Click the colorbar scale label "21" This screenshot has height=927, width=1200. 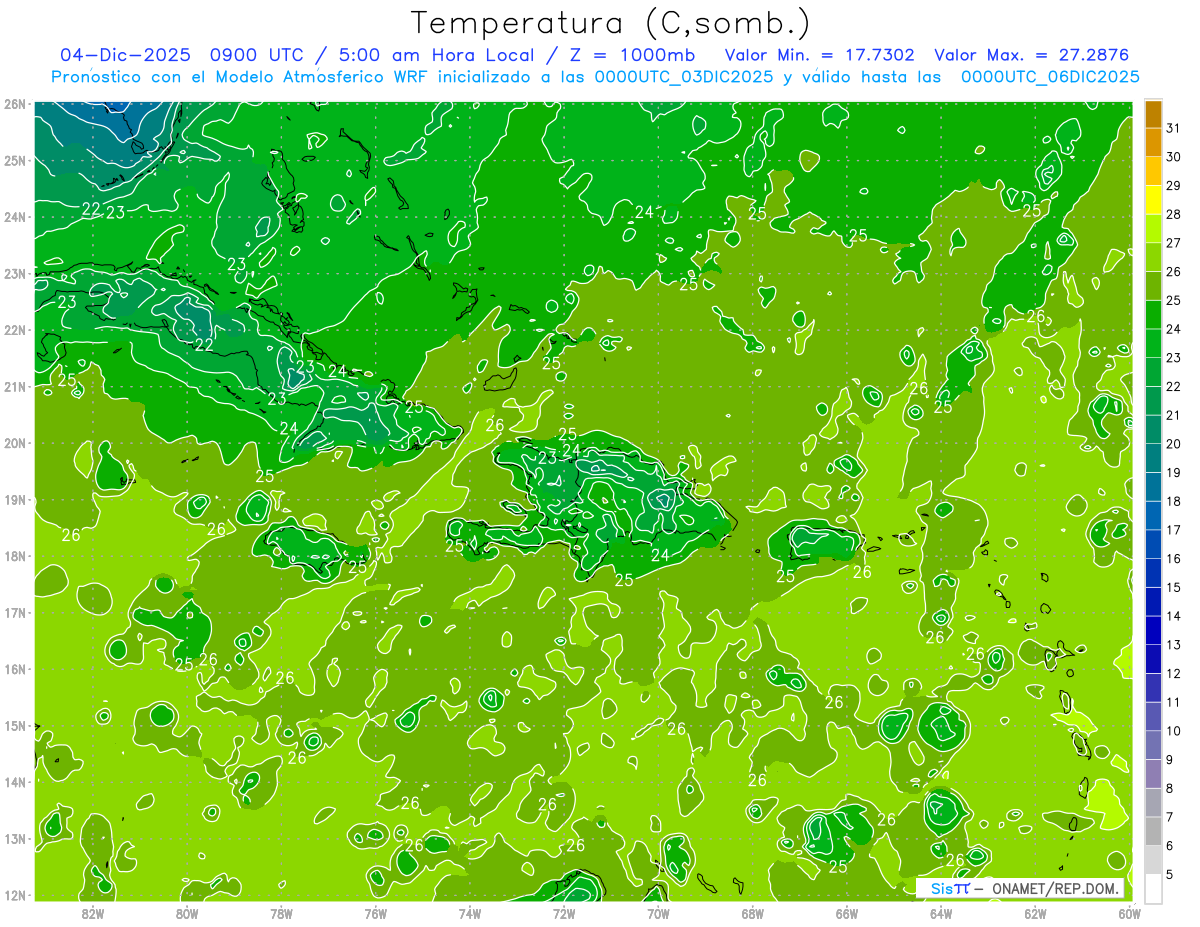coord(1174,415)
